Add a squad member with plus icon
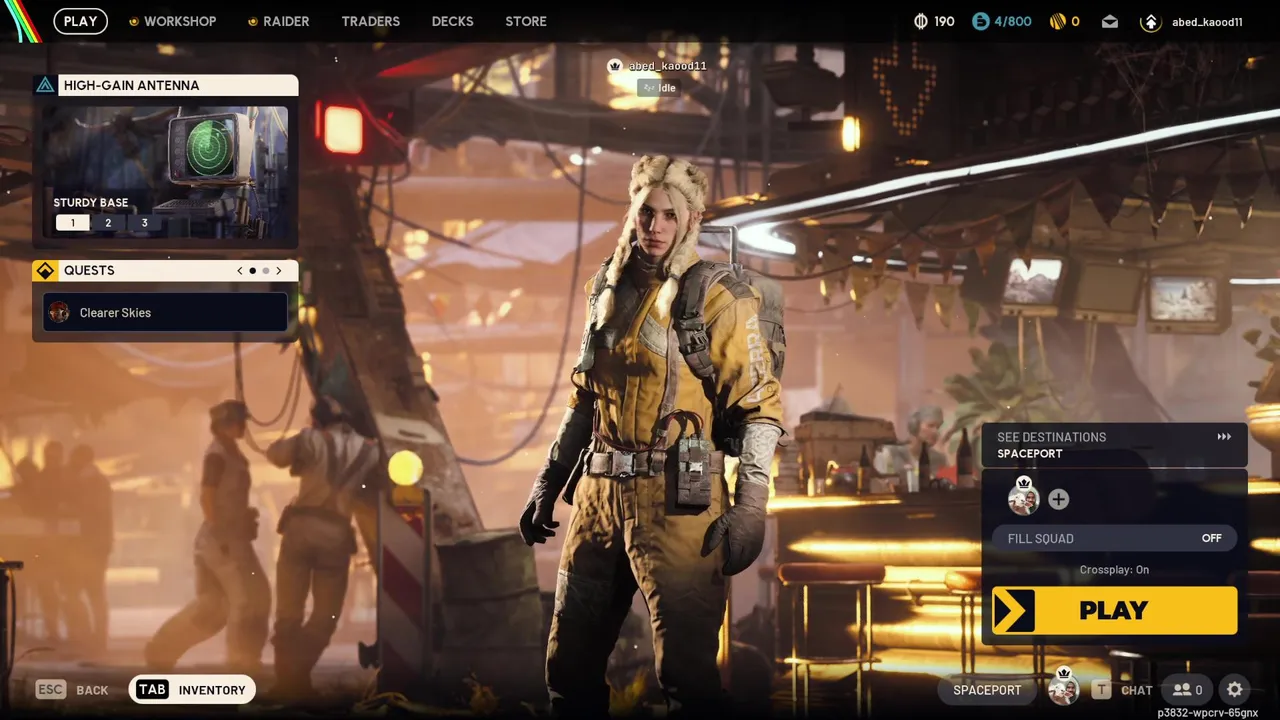This screenshot has width=1280, height=720. point(1059,499)
